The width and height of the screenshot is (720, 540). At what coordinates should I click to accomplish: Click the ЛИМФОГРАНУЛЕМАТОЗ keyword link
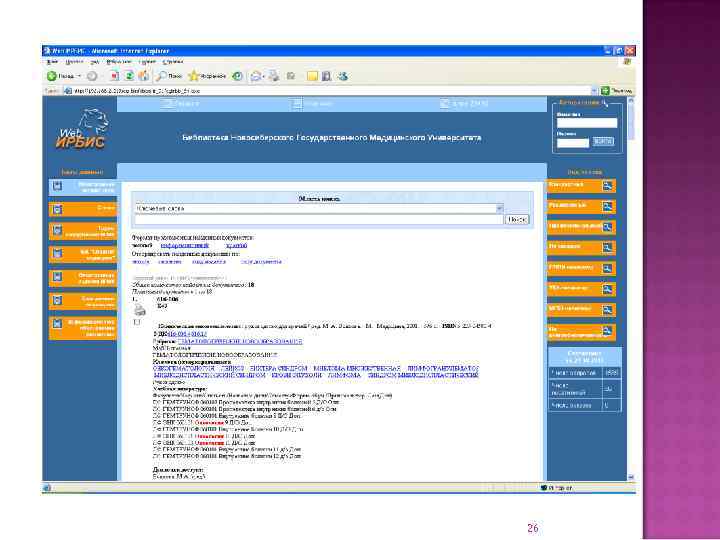442,368
